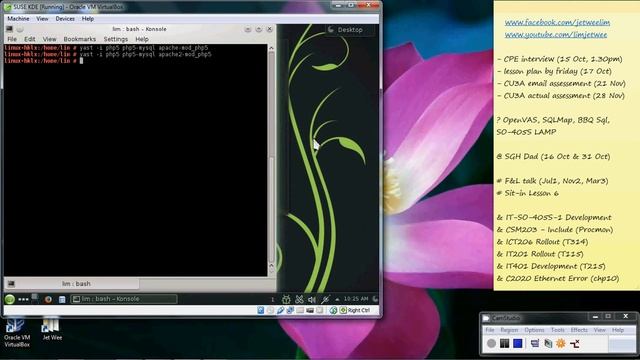Toggle CamStudio view icon after the Stop button
The width and height of the screenshot is (640, 360).
[x=535, y=343]
